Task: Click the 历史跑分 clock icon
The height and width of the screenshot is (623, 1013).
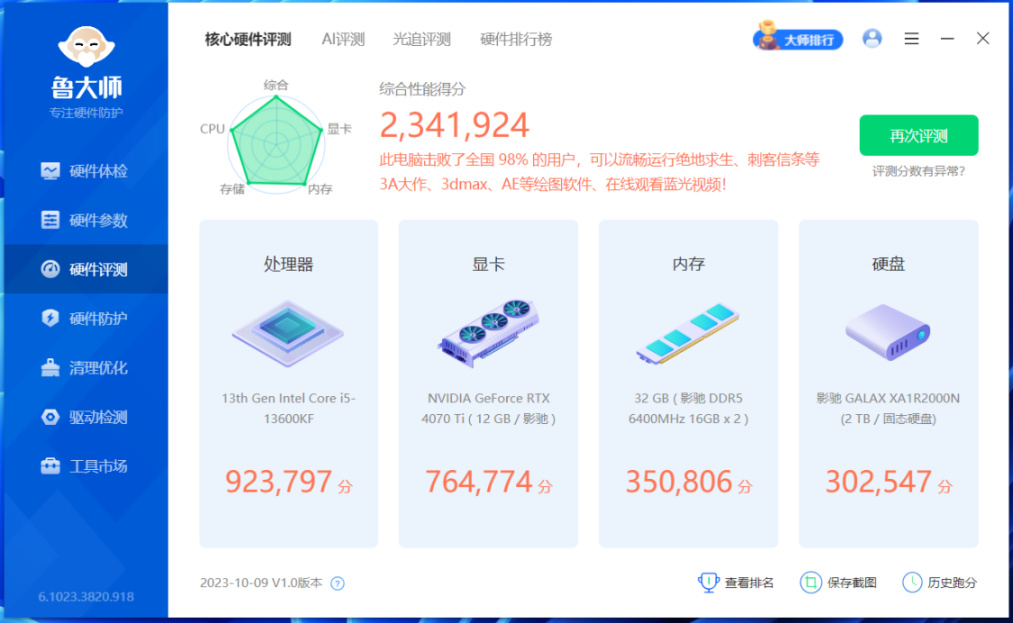Action: (x=912, y=582)
